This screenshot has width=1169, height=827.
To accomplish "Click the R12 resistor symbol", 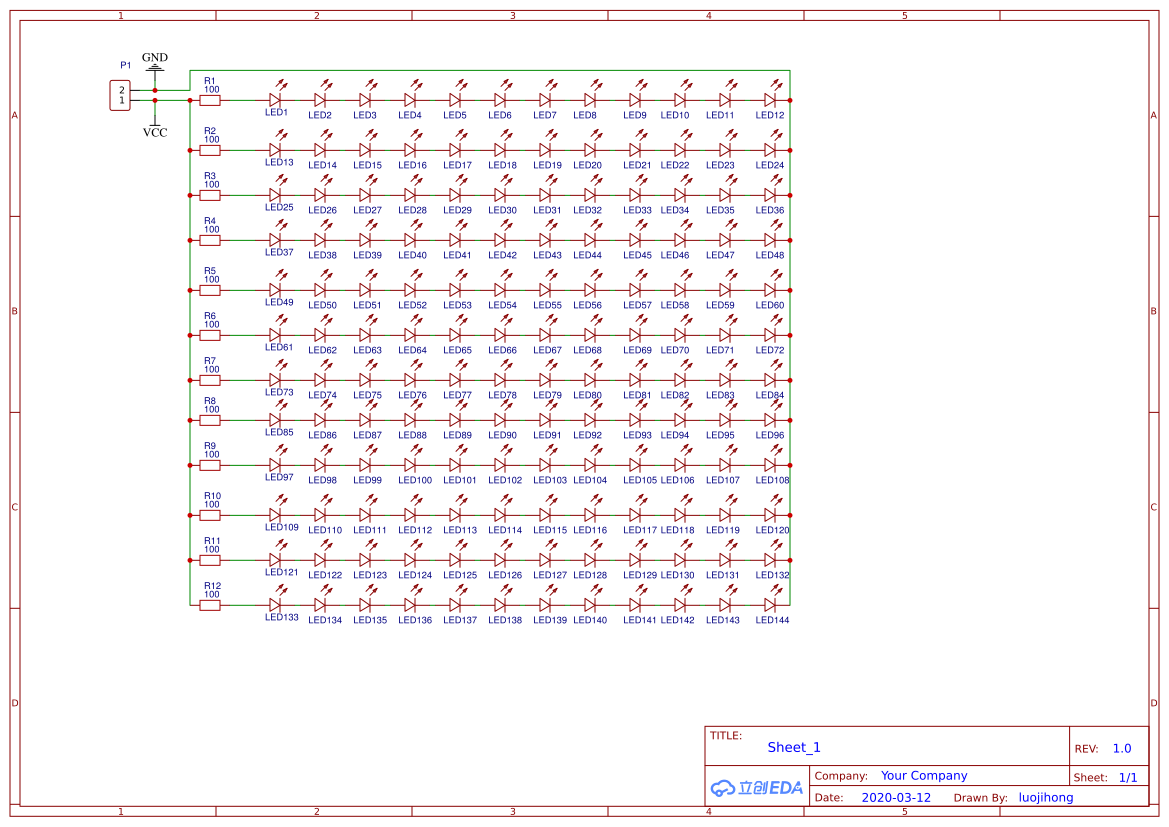I will pos(210,606).
